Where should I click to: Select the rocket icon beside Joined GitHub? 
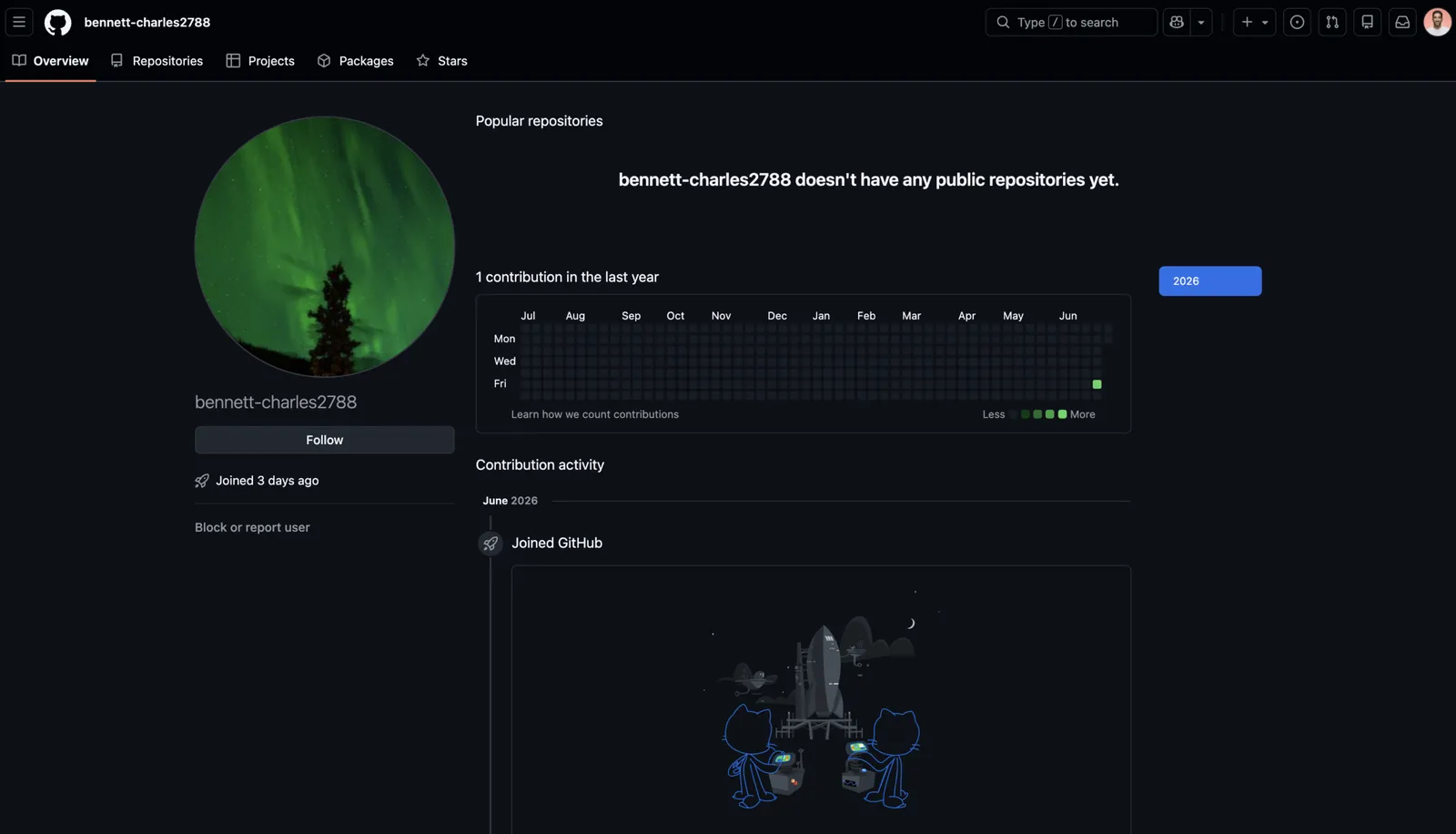coord(490,544)
